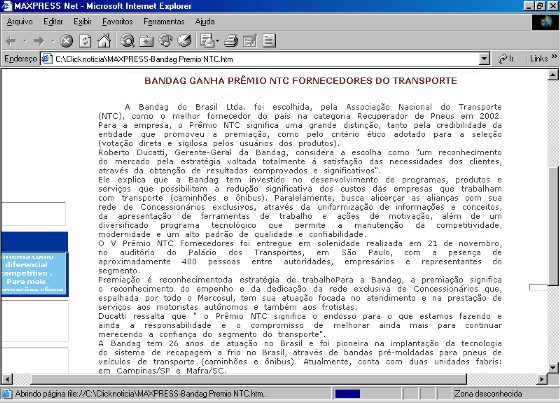Open the Back button history dropdown arrow
This screenshot has width=560, height=403.
point(25,41)
